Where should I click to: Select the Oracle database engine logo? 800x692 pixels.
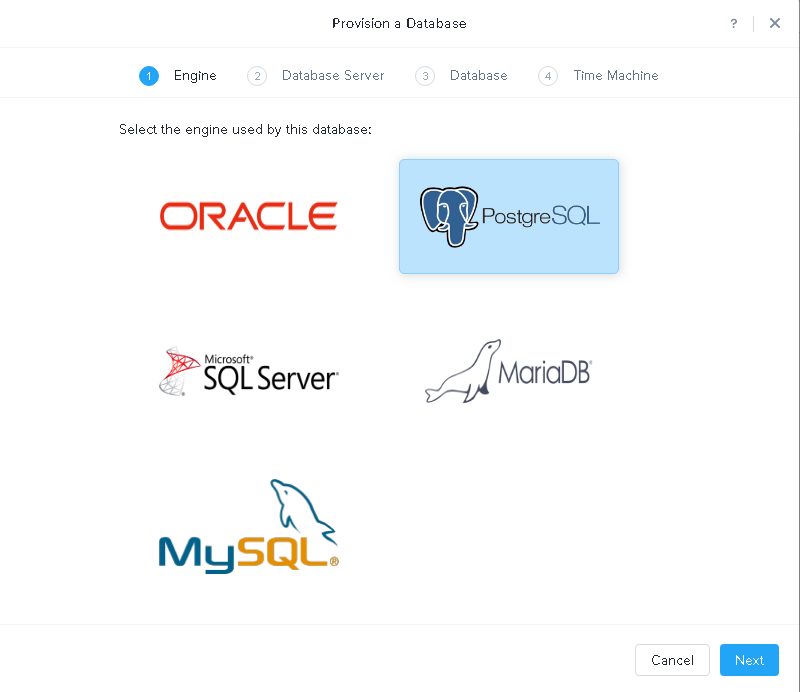[248, 216]
